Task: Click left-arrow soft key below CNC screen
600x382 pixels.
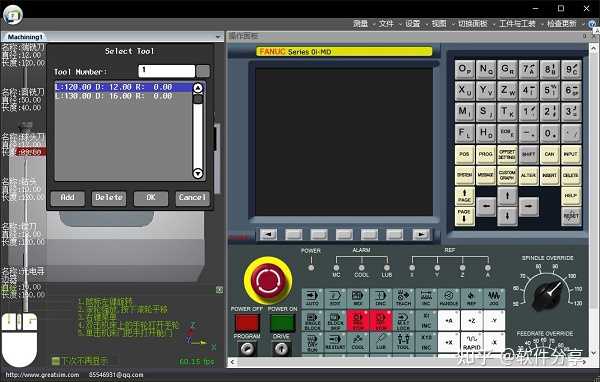Action: 268,234
